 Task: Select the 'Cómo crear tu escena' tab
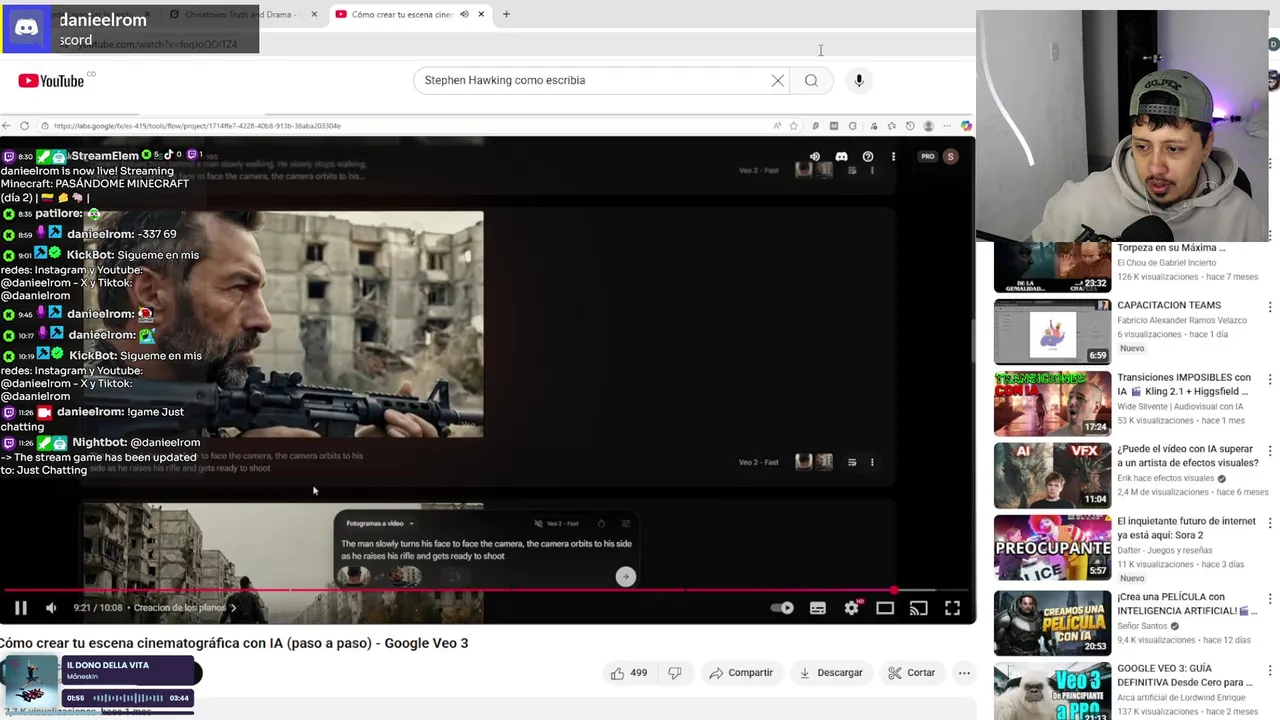tap(400, 14)
